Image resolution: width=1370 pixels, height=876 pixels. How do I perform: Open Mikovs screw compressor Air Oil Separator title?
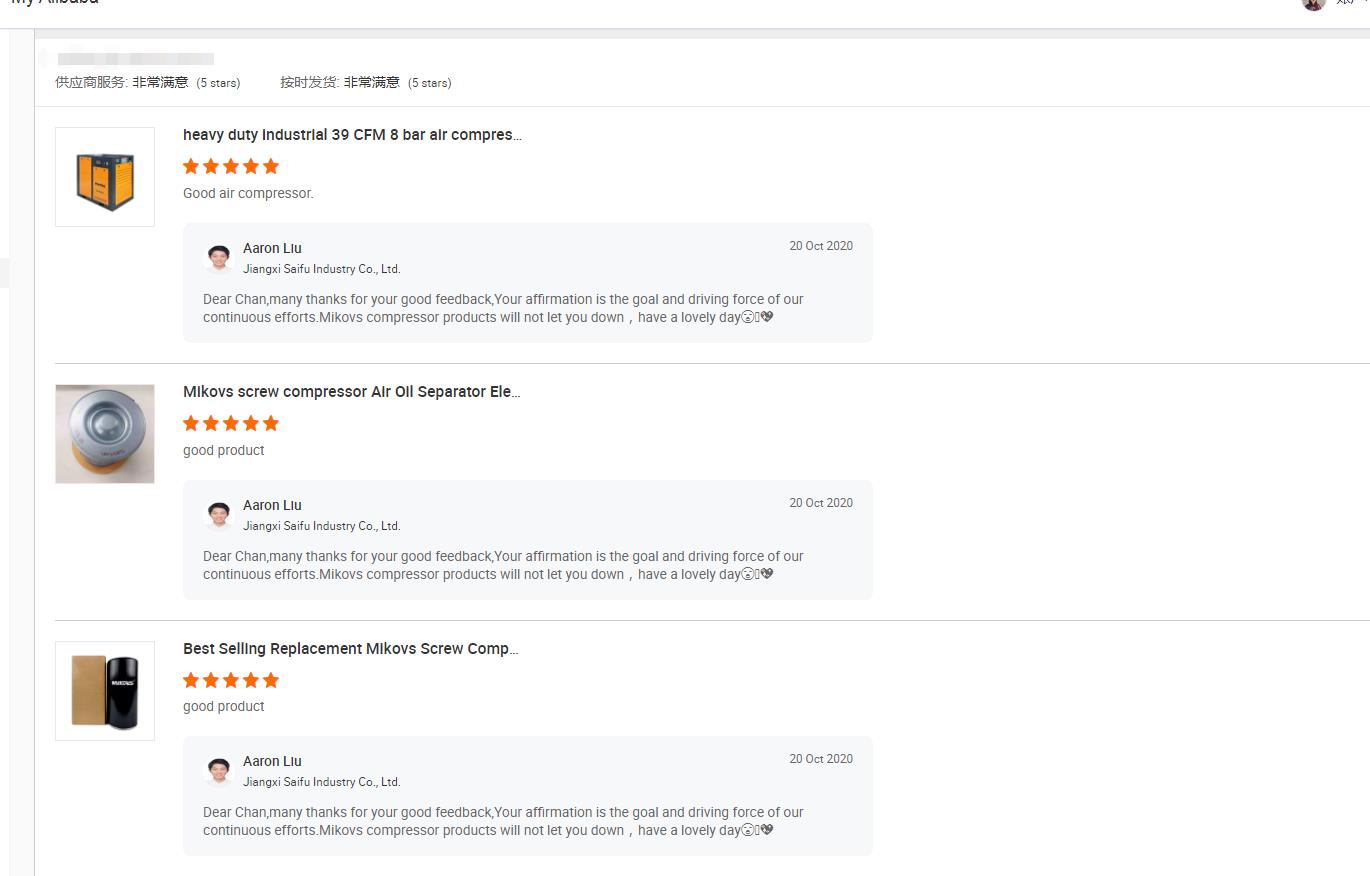tap(351, 391)
